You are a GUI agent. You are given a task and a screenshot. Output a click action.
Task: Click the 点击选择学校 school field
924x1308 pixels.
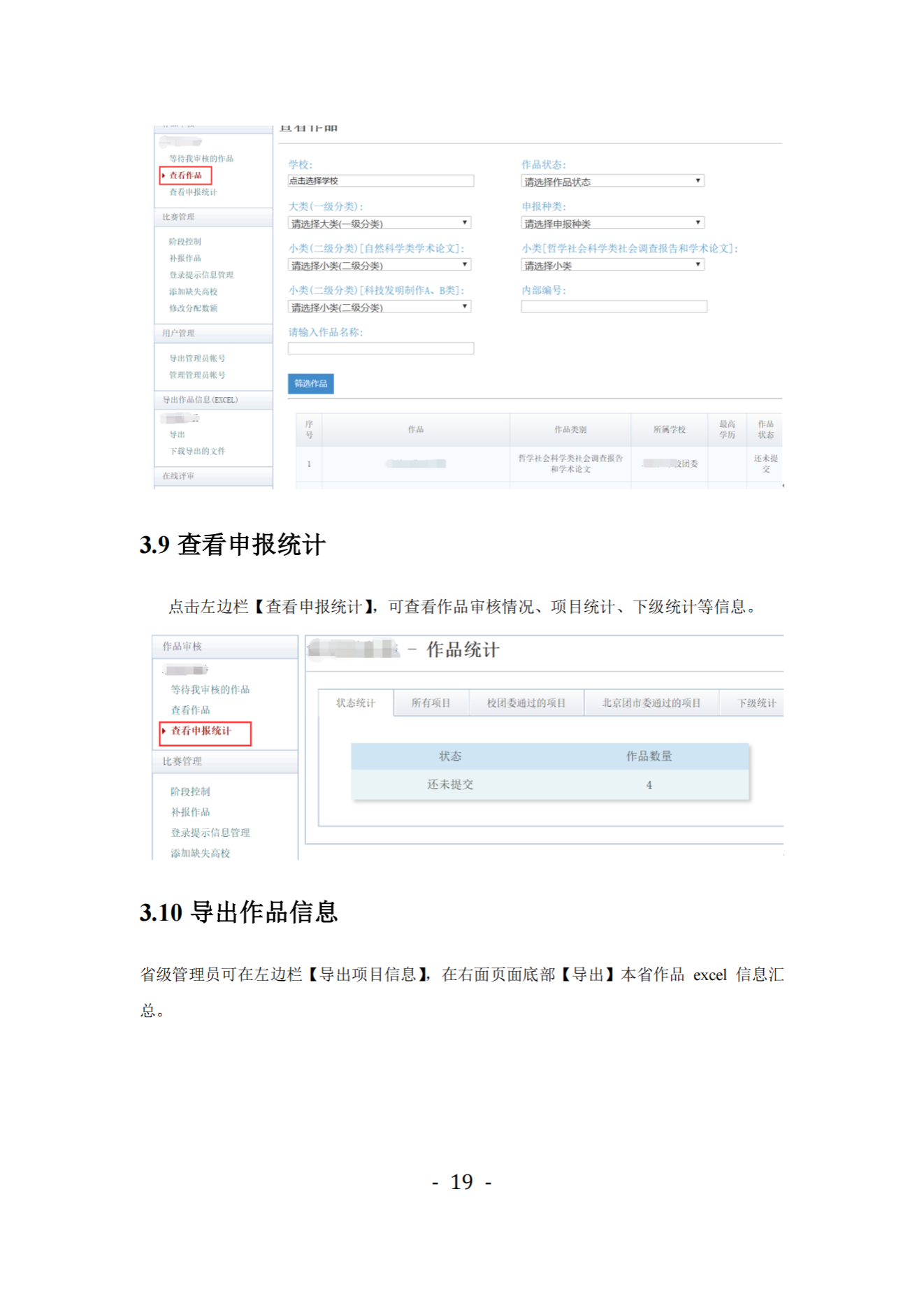tap(380, 181)
